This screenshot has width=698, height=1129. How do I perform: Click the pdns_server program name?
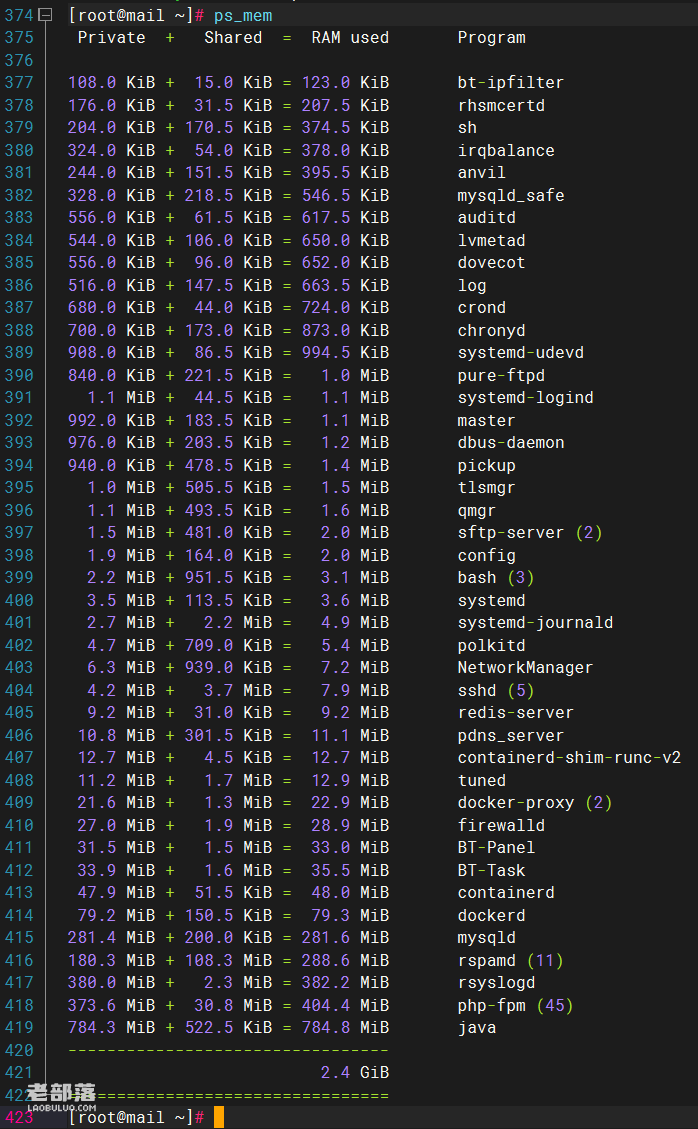coord(511,735)
